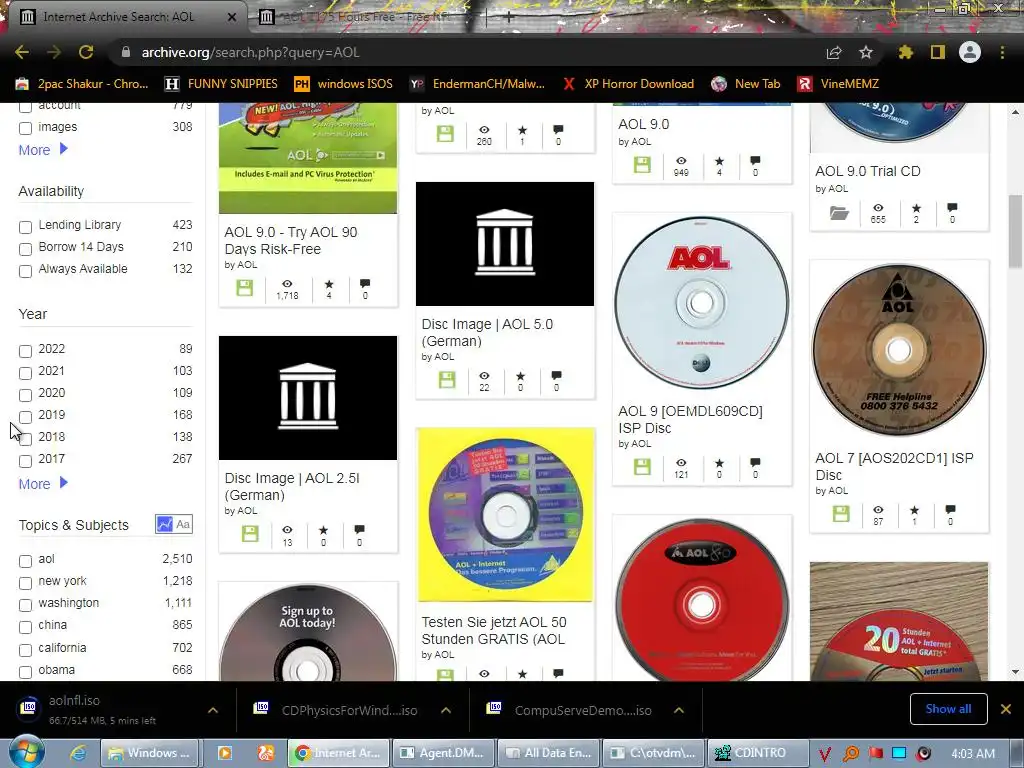Open download options for CDPhysicsForWind iso

(446, 710)
